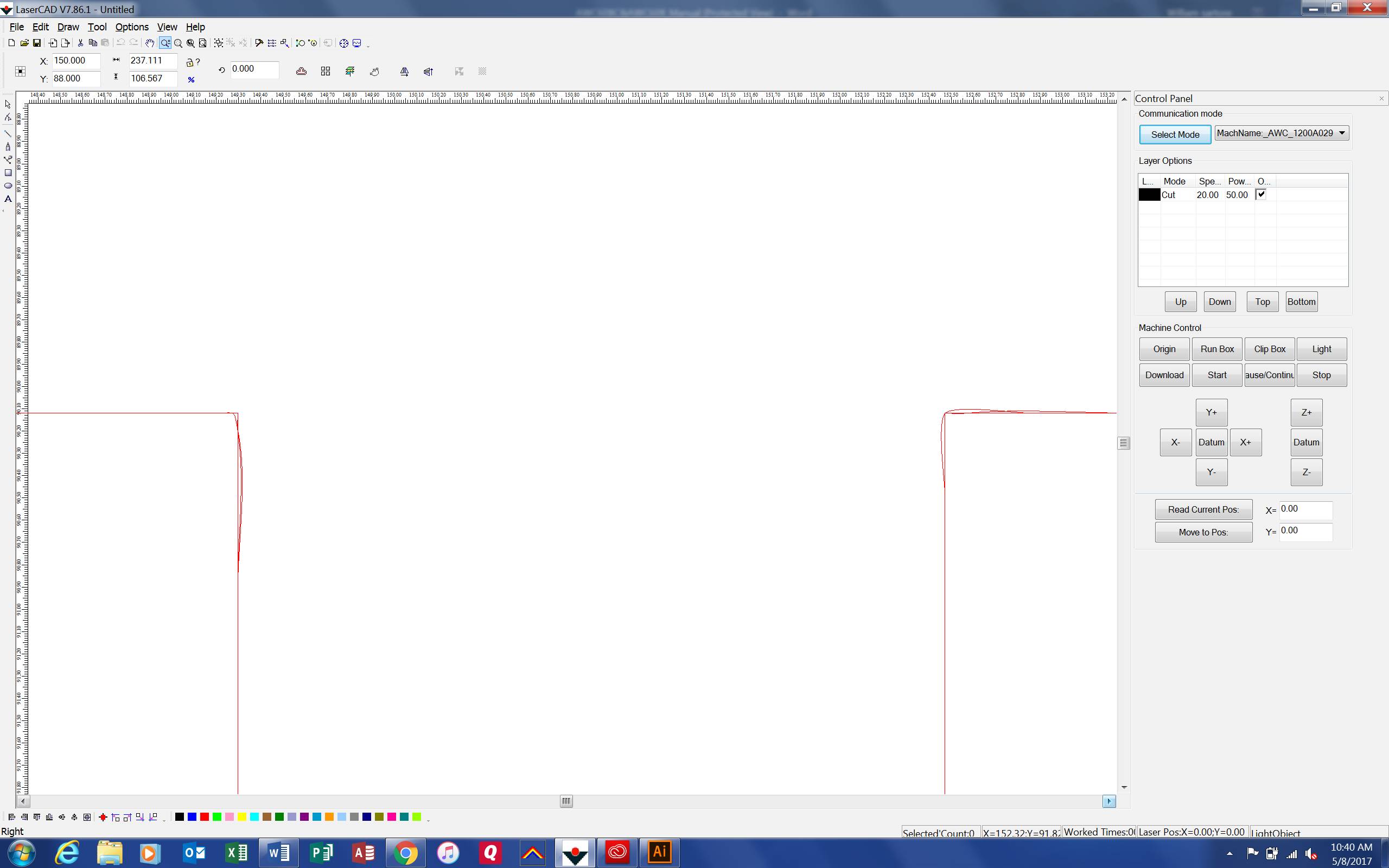Click the array copy grid icon
This screenshot has width=1389, height=868.
coord(326,71)
